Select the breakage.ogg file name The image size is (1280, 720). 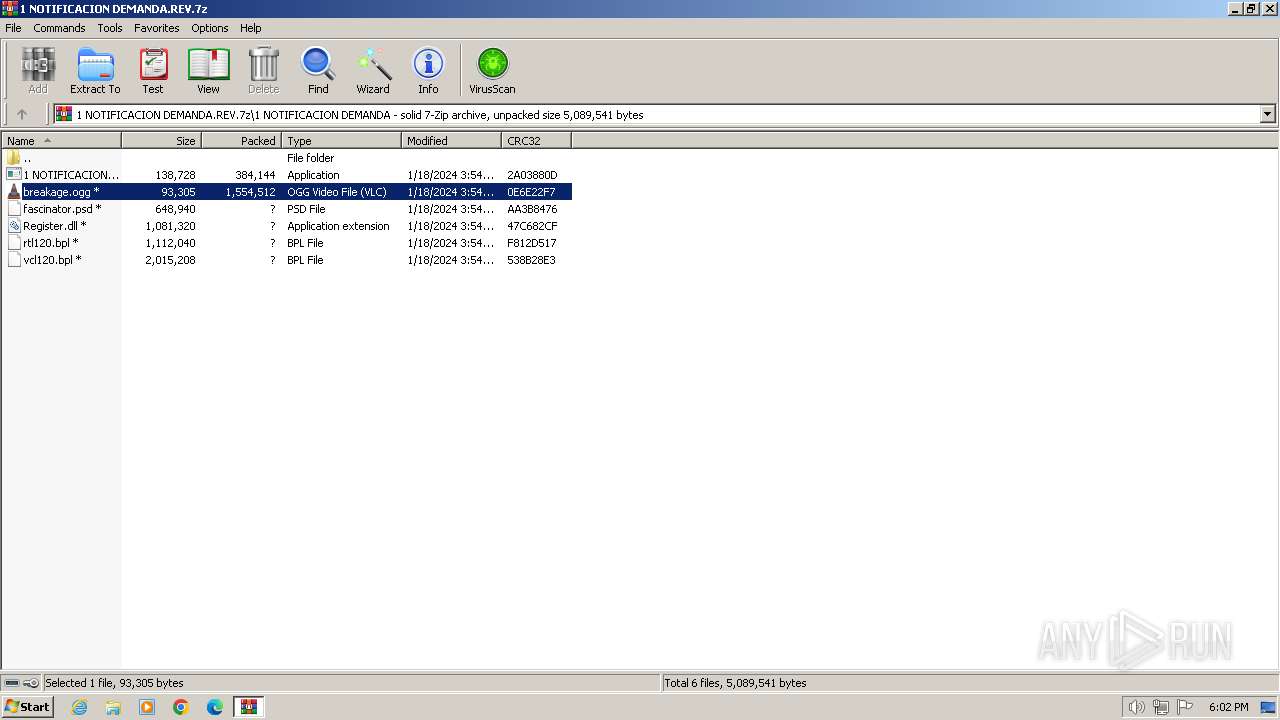[x=61, y=192]
